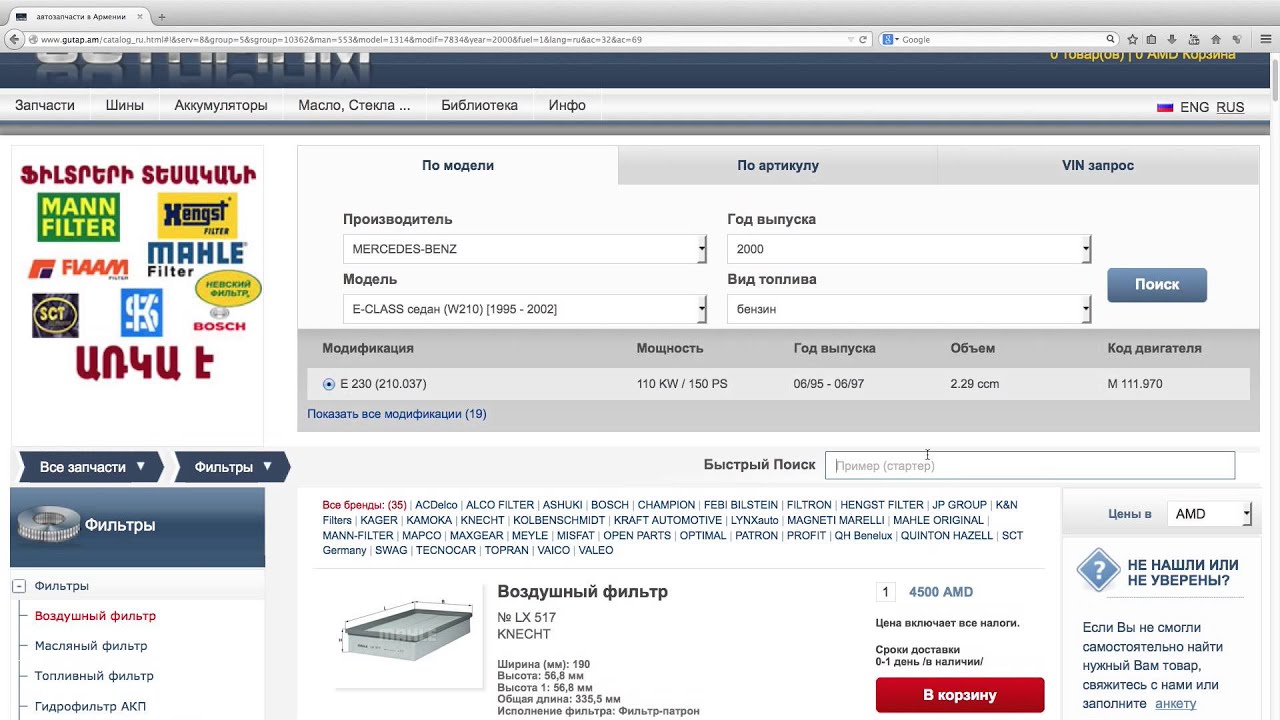
Task: Add the product with В корзину button
Action: pyautogui.click(x=960, y=695)
